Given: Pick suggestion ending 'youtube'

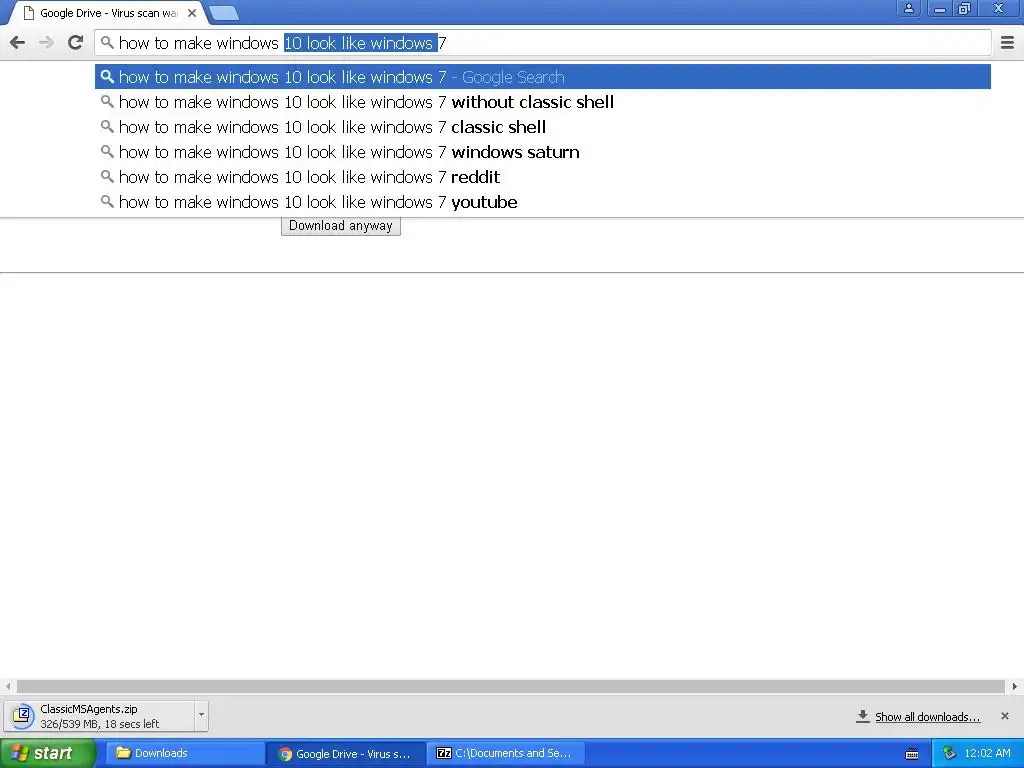Looking at the screenshot, I should point(543,202).
